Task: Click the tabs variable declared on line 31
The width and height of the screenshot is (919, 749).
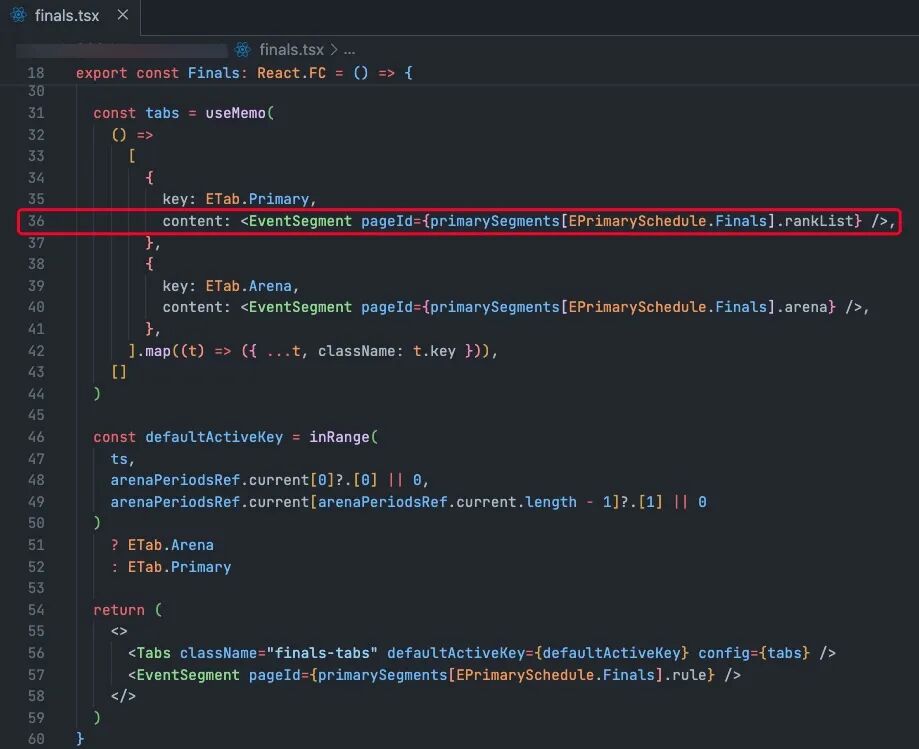Action: tap(162, 113)
